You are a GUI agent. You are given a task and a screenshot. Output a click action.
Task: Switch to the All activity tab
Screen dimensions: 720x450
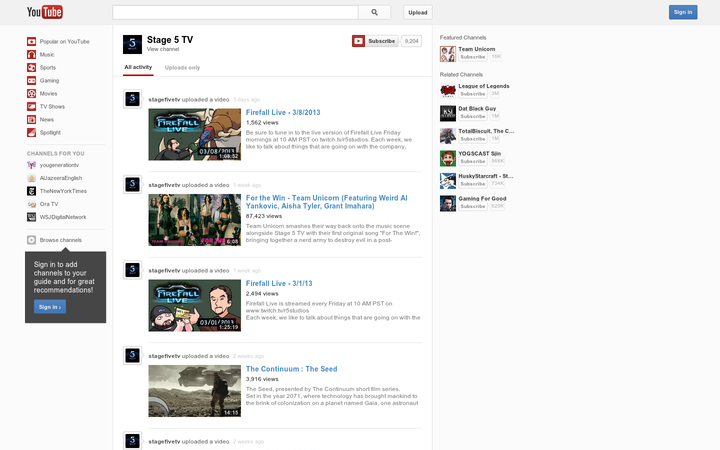coord(138,67)
